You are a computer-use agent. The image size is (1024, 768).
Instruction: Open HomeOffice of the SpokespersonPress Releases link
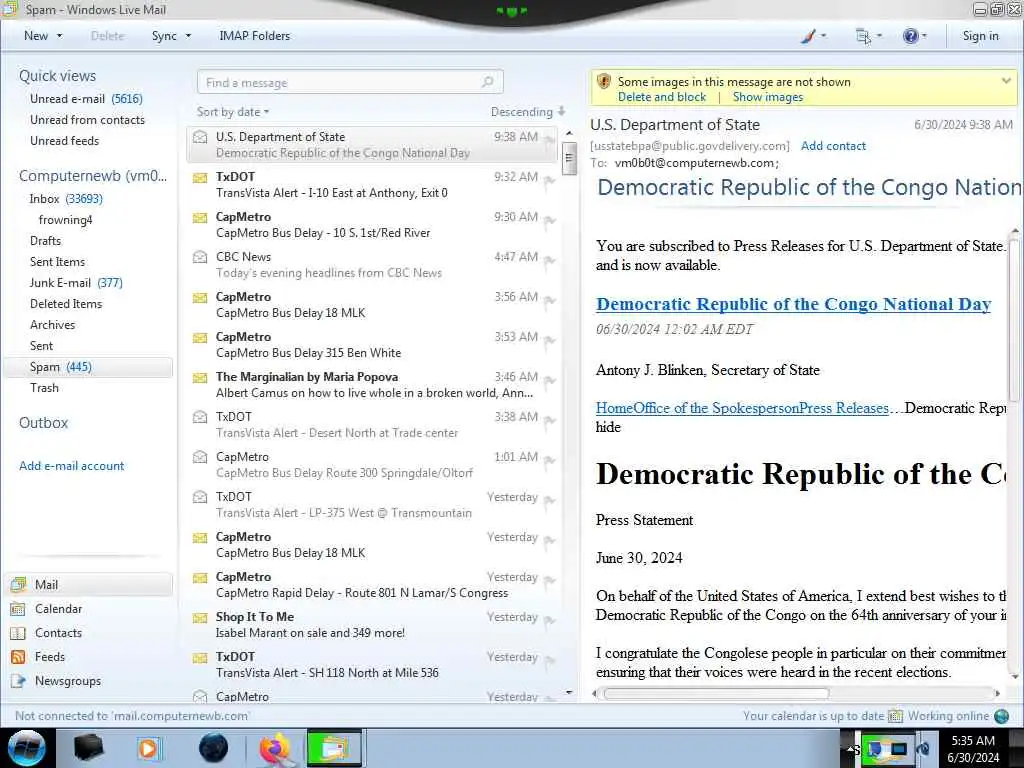coord(742,408)
